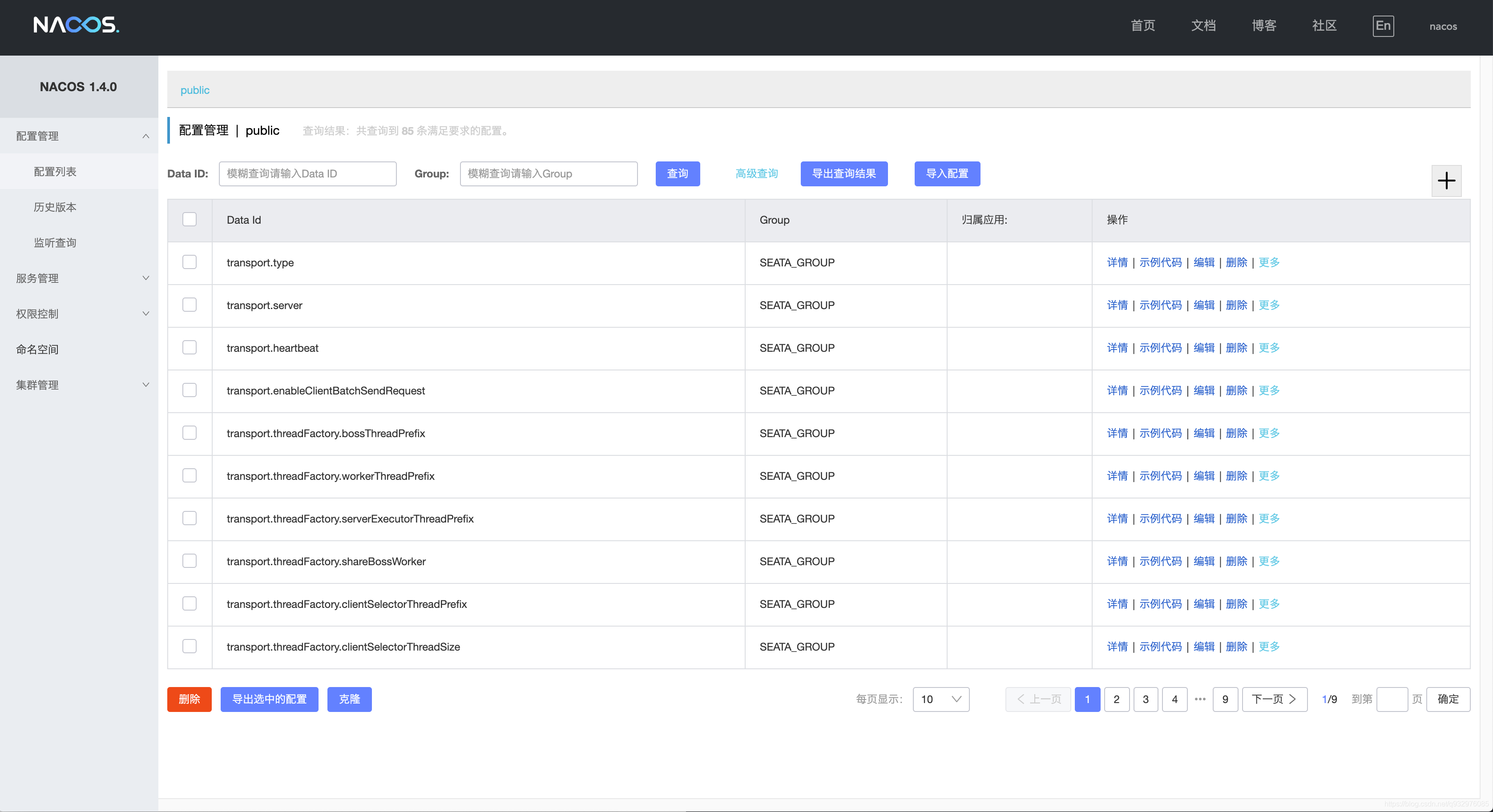Screen dimensions: 1493x812
Task: Click 导出选中的配置 button
Action: (270, 699)
